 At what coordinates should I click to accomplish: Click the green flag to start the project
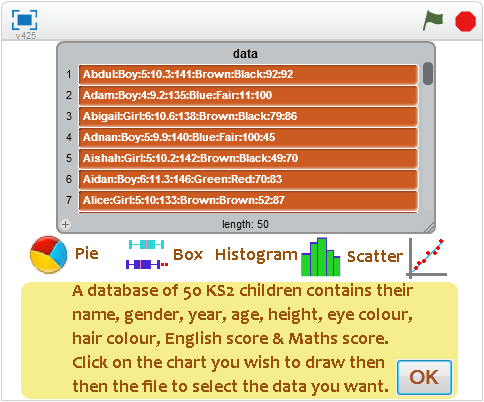[433, 20]
